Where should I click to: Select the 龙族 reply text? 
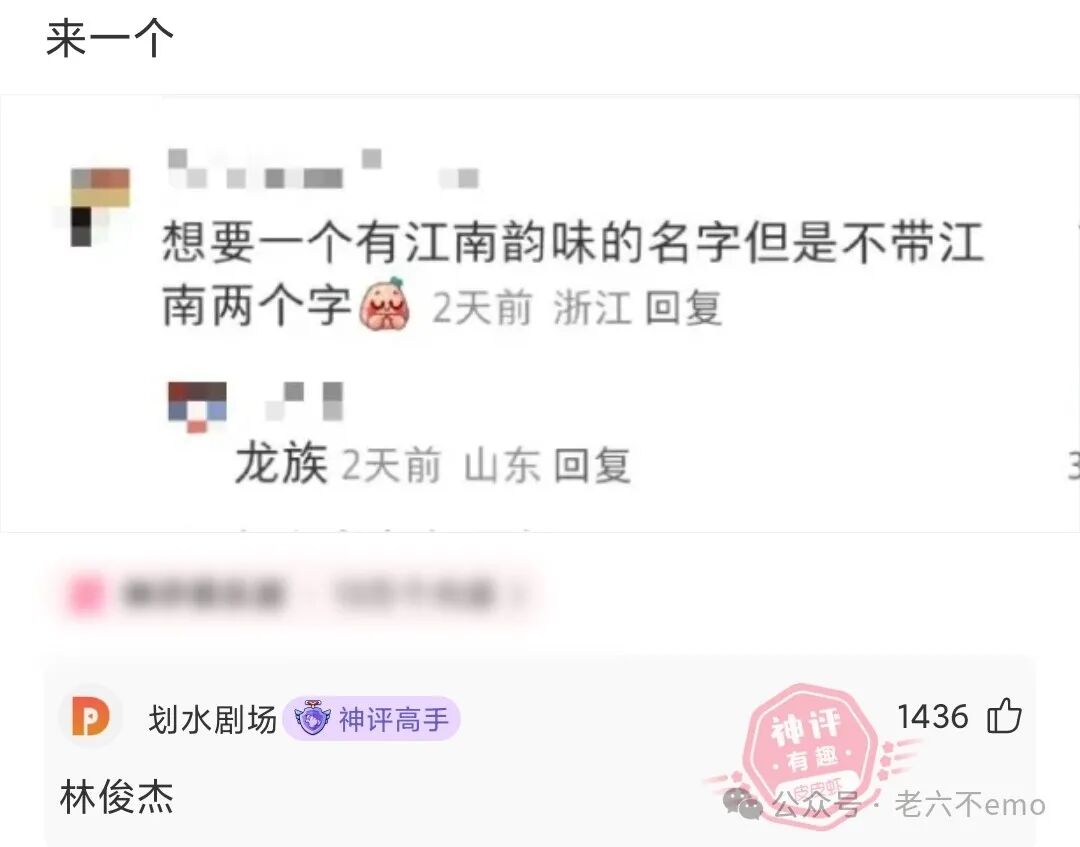click(281, 463)
